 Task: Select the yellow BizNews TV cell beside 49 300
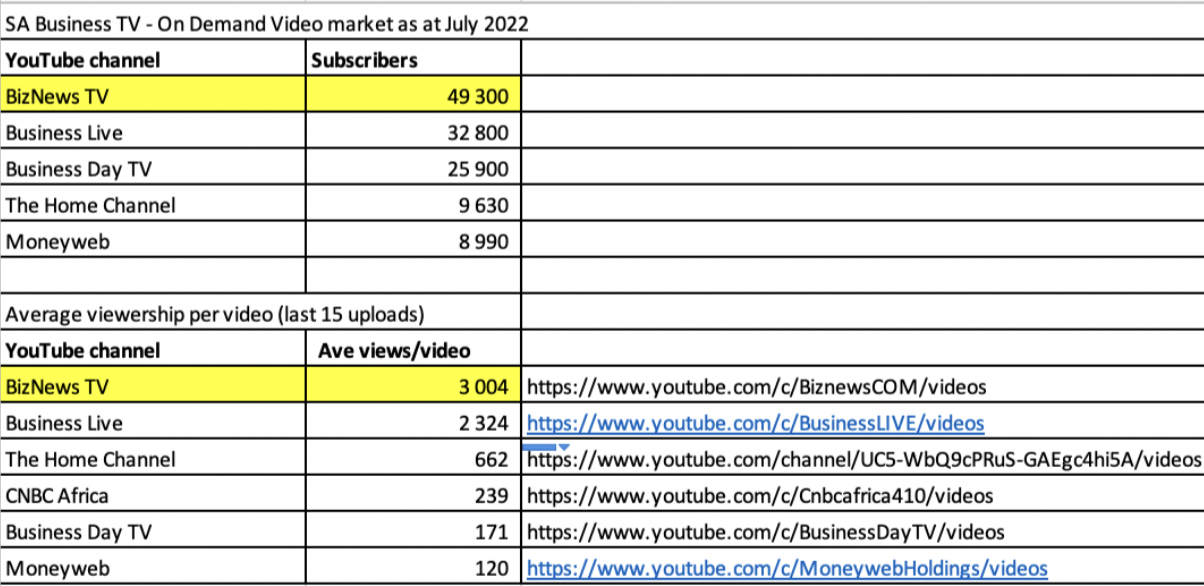pos(153,97)
